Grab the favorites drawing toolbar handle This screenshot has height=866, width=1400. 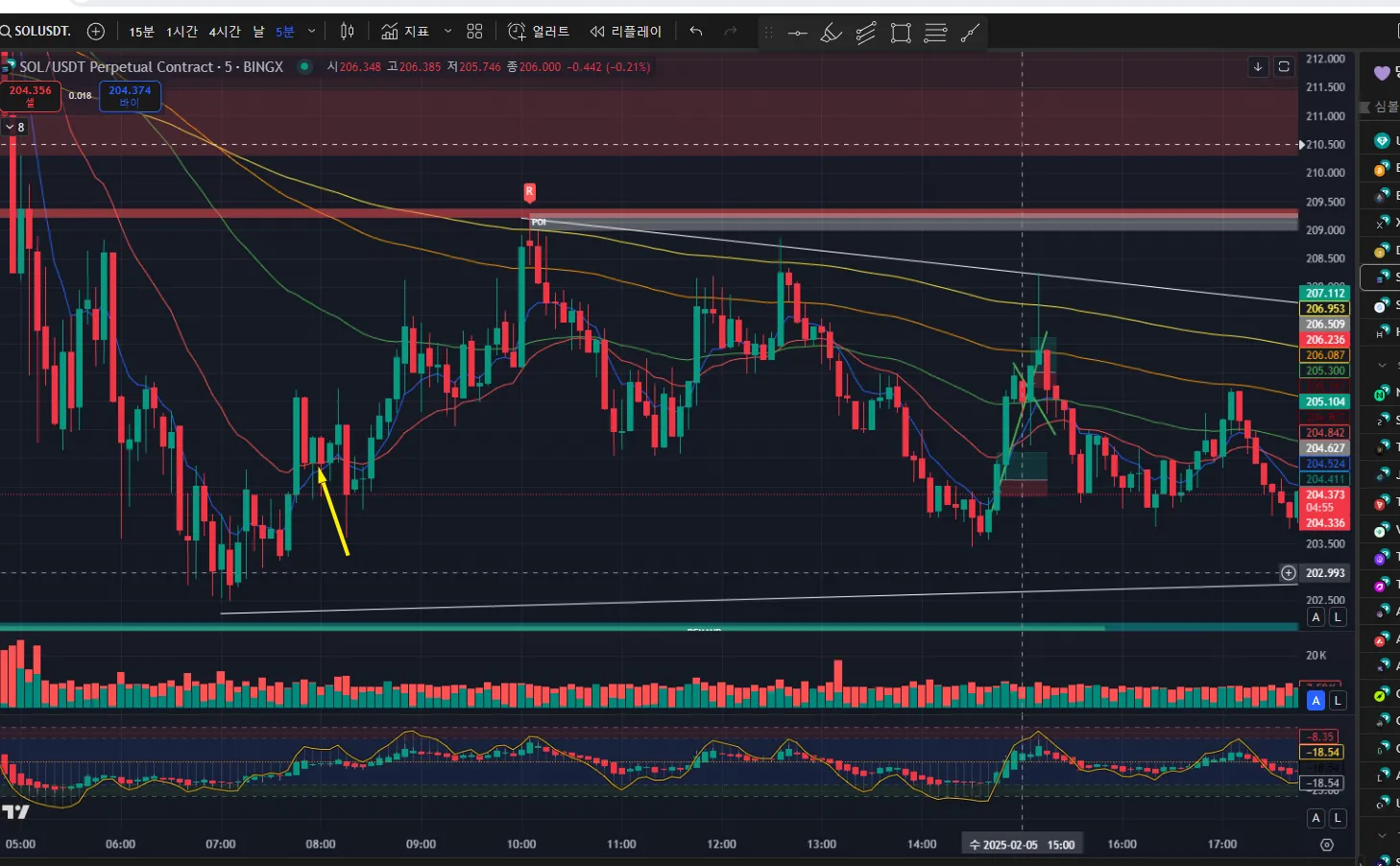coord(768,33)
